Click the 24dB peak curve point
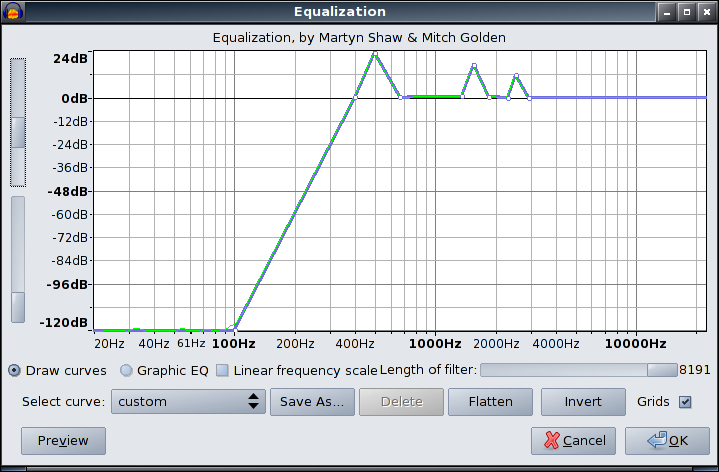 [375, 53]
